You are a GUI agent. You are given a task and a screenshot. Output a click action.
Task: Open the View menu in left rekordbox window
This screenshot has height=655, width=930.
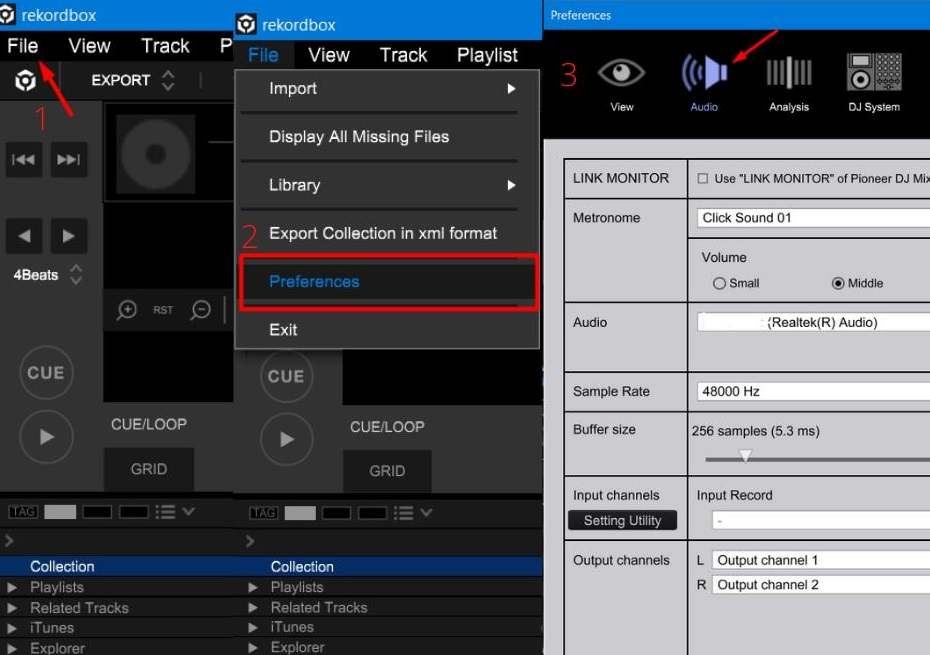coord(89,46)
